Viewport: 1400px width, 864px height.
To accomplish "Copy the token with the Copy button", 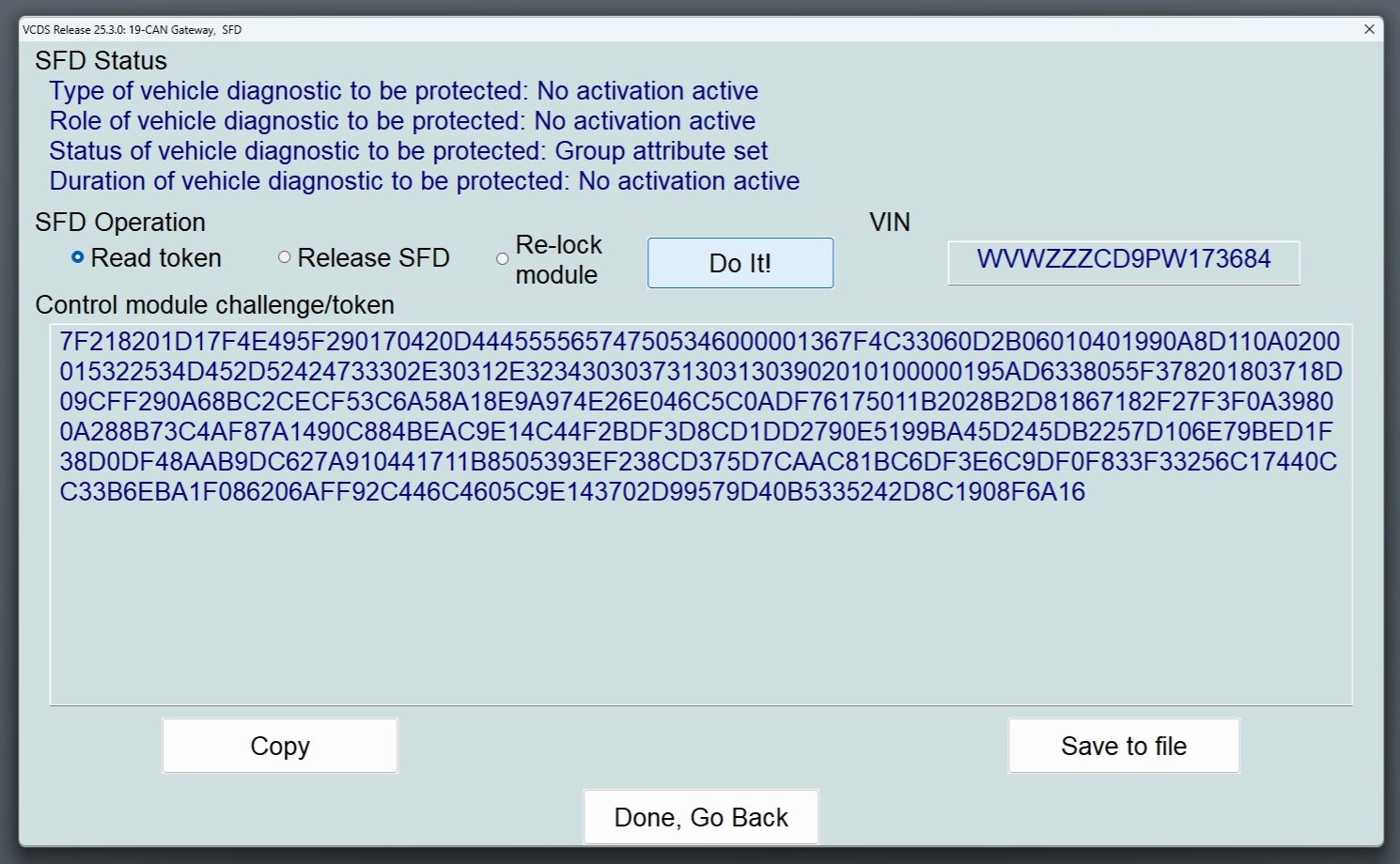I will coord(280,746).
